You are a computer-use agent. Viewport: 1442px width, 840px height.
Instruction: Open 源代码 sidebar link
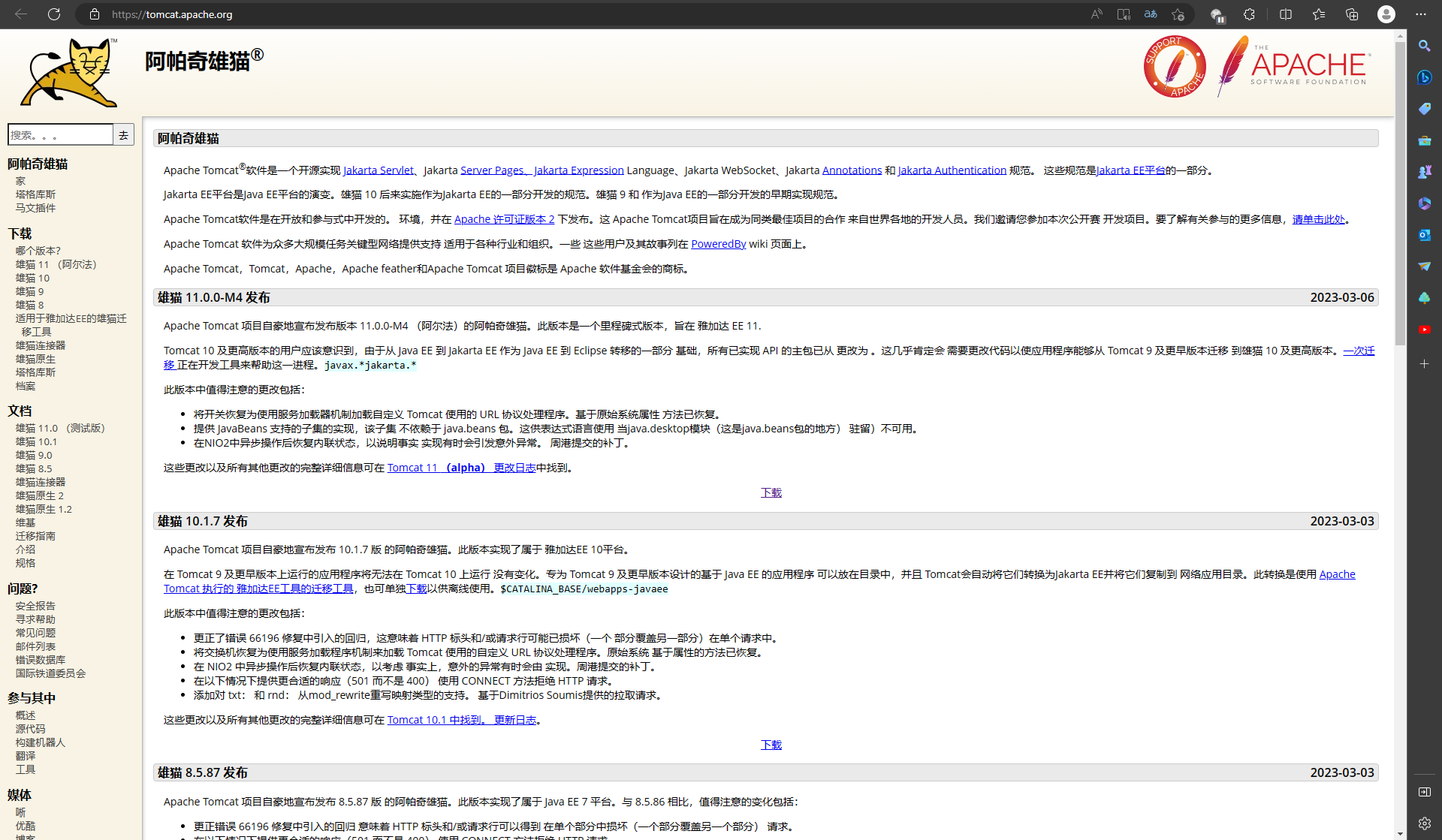tap(30, 729)
